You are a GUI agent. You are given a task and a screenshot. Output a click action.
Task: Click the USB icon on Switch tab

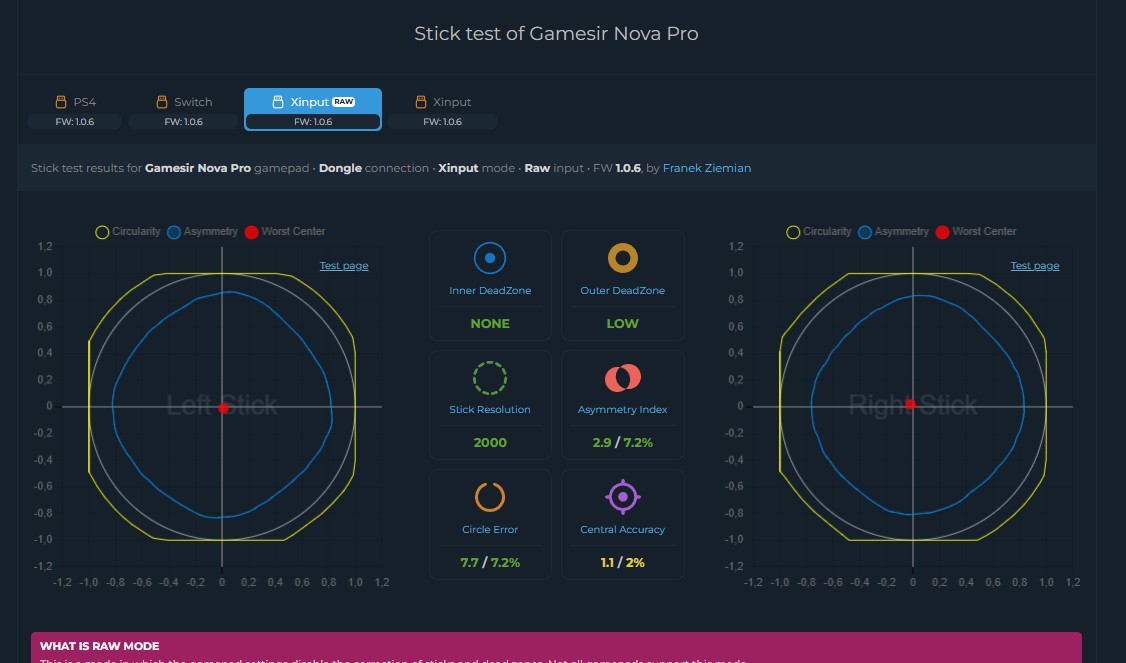162,102
